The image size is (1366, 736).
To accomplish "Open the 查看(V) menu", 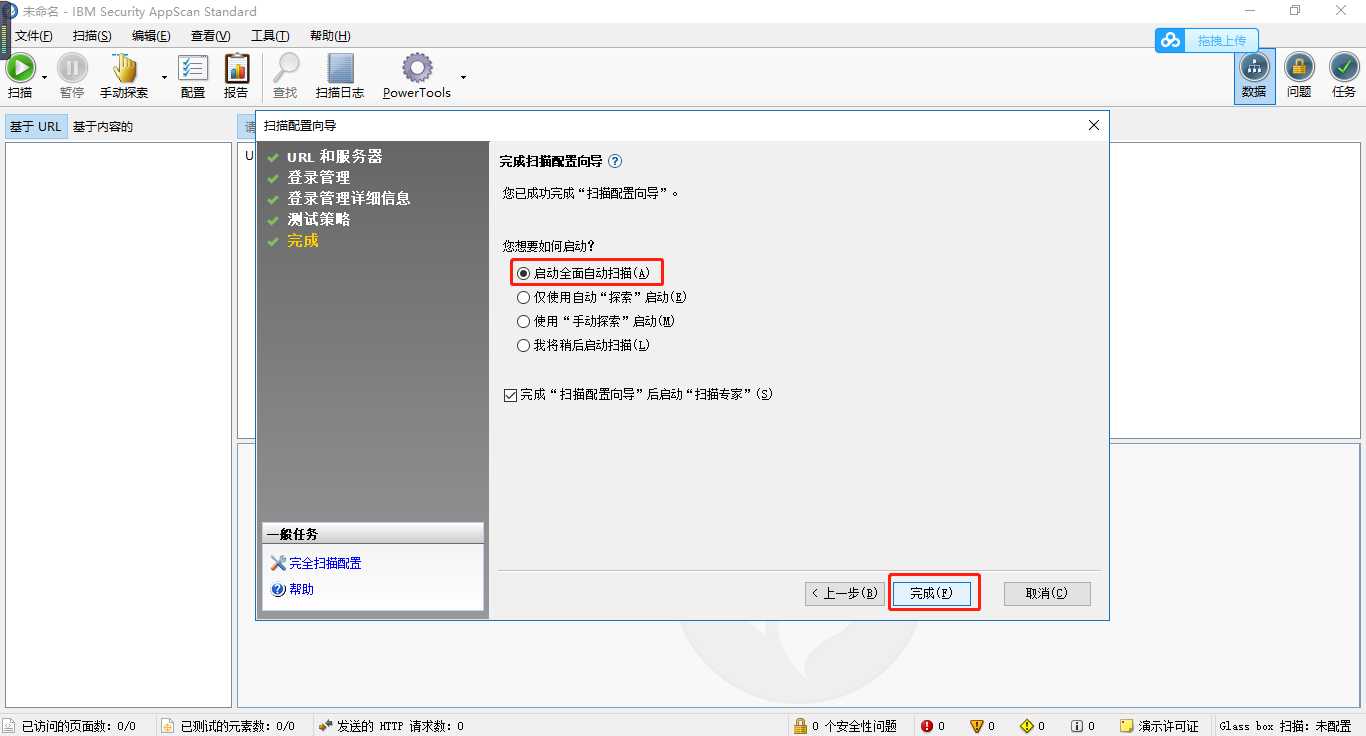I will click(x=210, y=36).
